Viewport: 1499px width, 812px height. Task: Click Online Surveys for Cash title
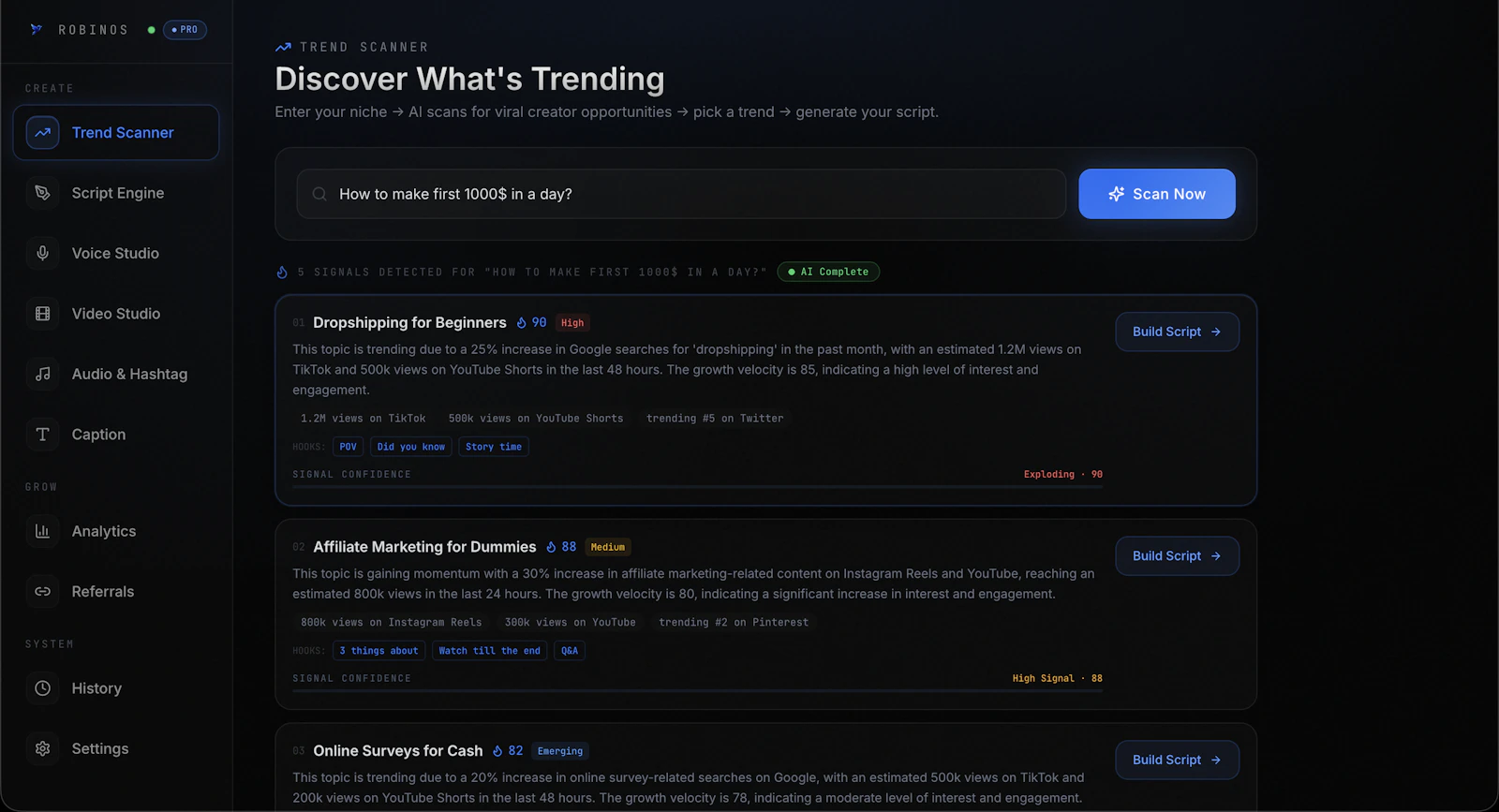(x=398, y=751)
